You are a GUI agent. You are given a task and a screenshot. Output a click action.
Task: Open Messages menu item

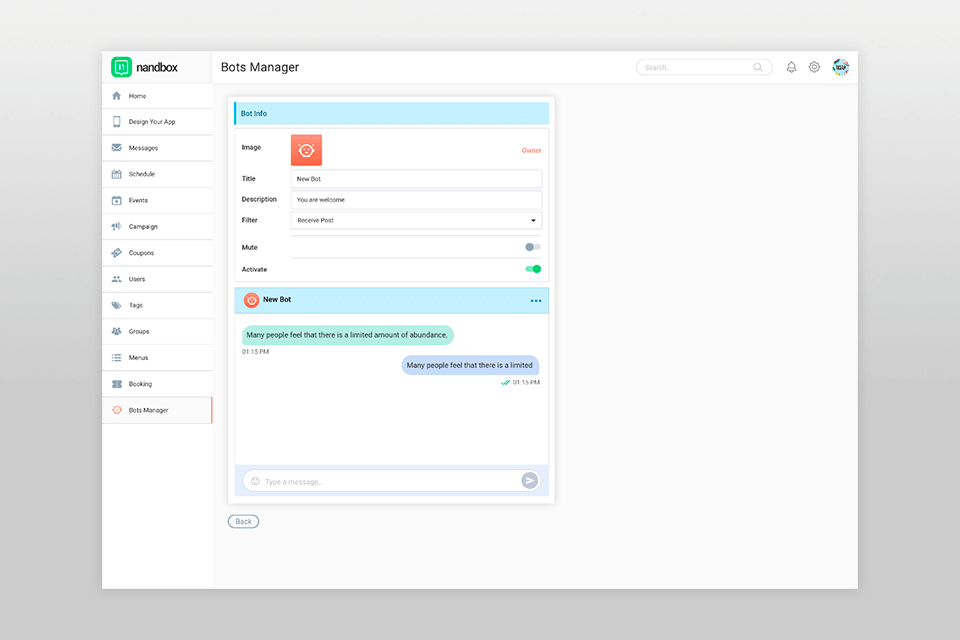[157, 148]
